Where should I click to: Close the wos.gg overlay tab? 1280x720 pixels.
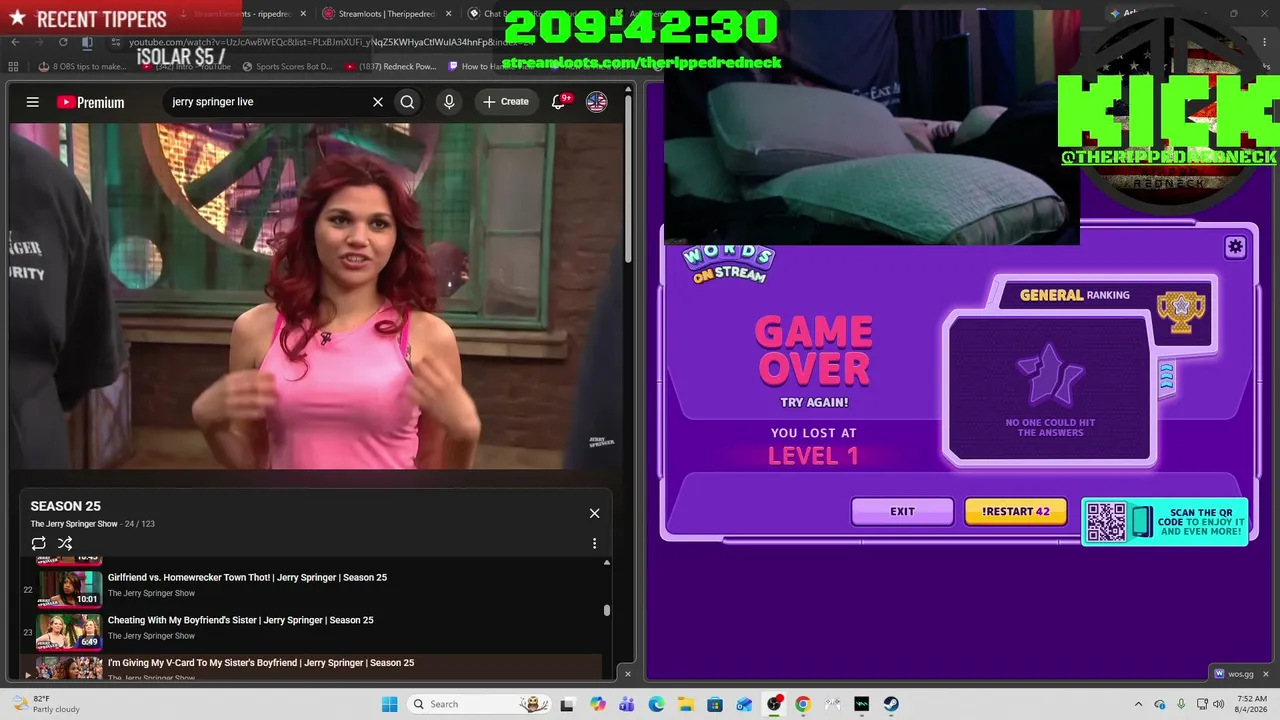coord(1265,674)
